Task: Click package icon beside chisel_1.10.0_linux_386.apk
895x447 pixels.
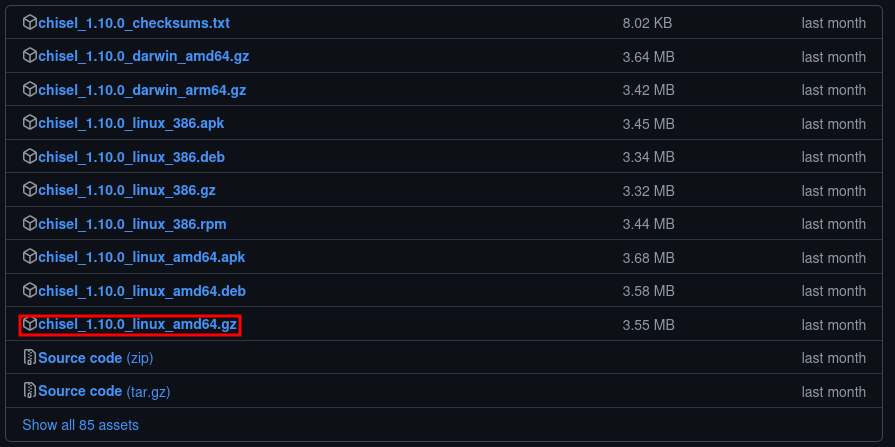Action: 30,123
